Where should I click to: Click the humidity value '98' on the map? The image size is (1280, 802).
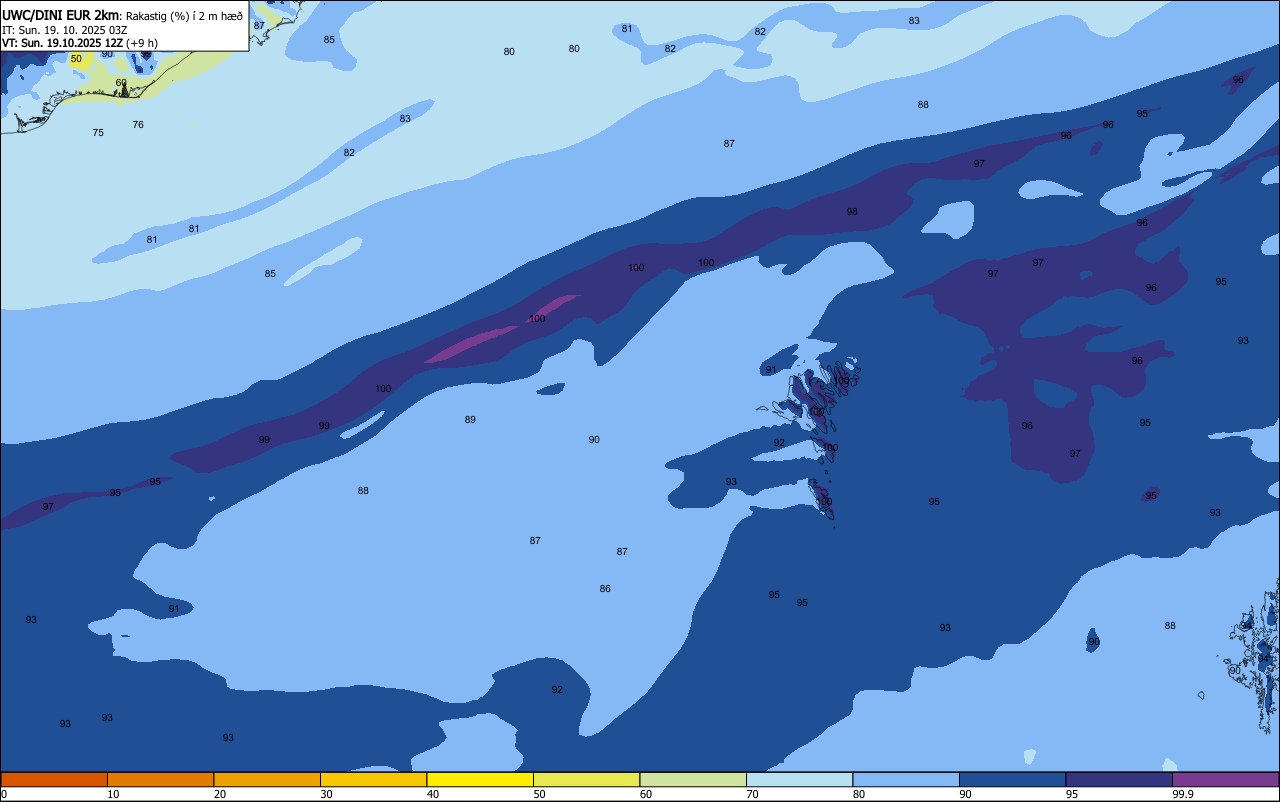[852, 212]
